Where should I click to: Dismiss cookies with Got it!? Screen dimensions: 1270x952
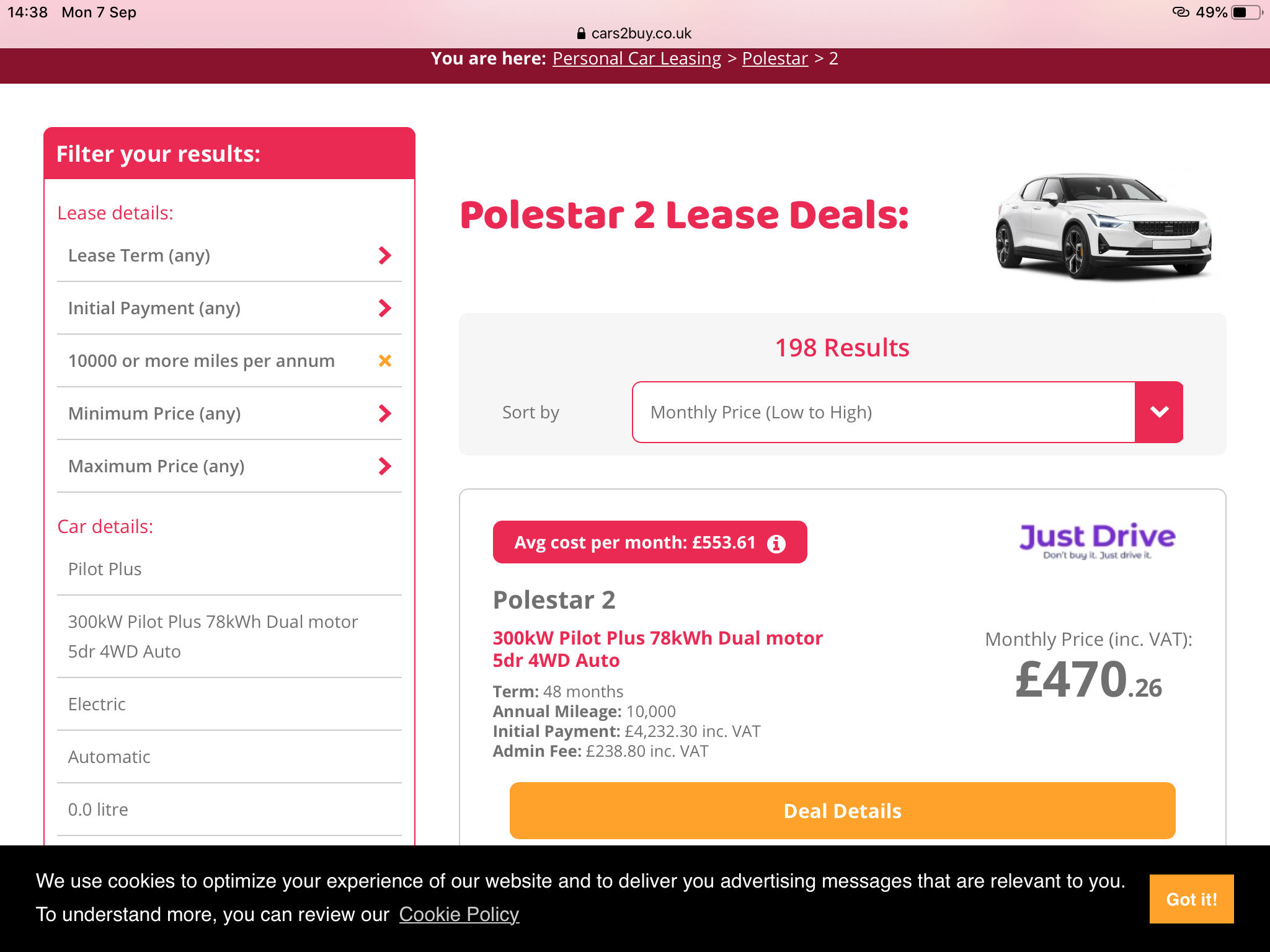coord(1191,899)
